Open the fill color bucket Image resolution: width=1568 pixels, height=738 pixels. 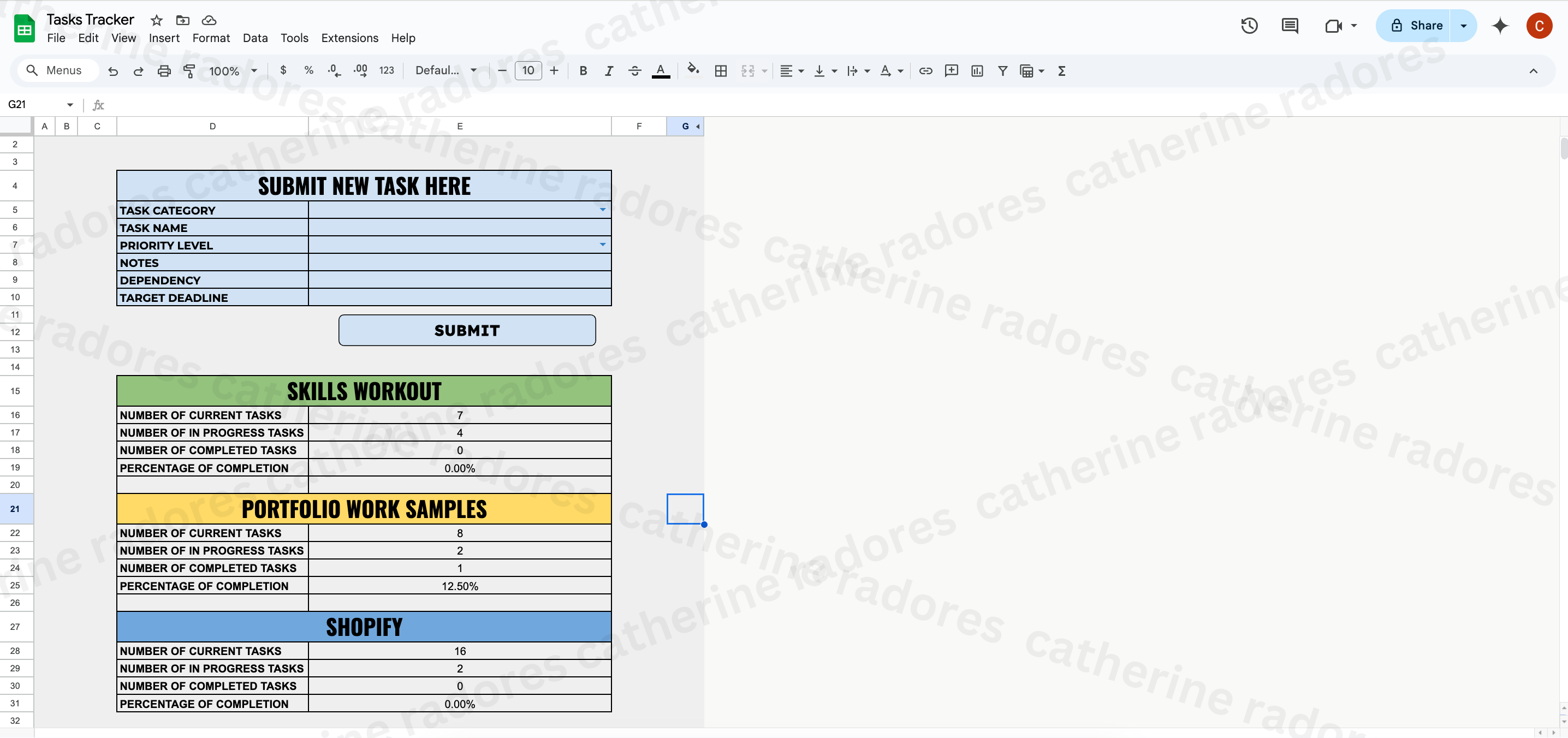click(x=693, y=70)
